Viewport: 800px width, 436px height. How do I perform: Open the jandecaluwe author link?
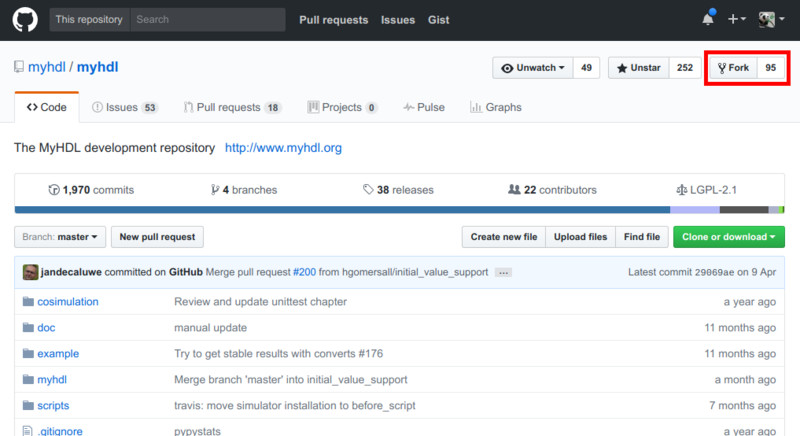click(x=71, y=272)
